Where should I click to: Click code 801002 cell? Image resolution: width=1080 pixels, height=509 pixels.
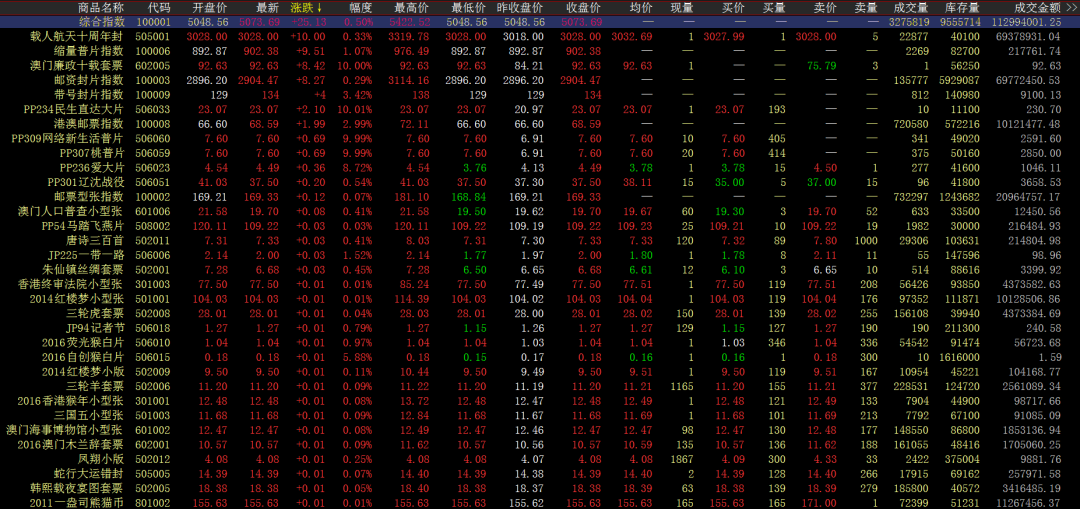(x=153, y=502)
